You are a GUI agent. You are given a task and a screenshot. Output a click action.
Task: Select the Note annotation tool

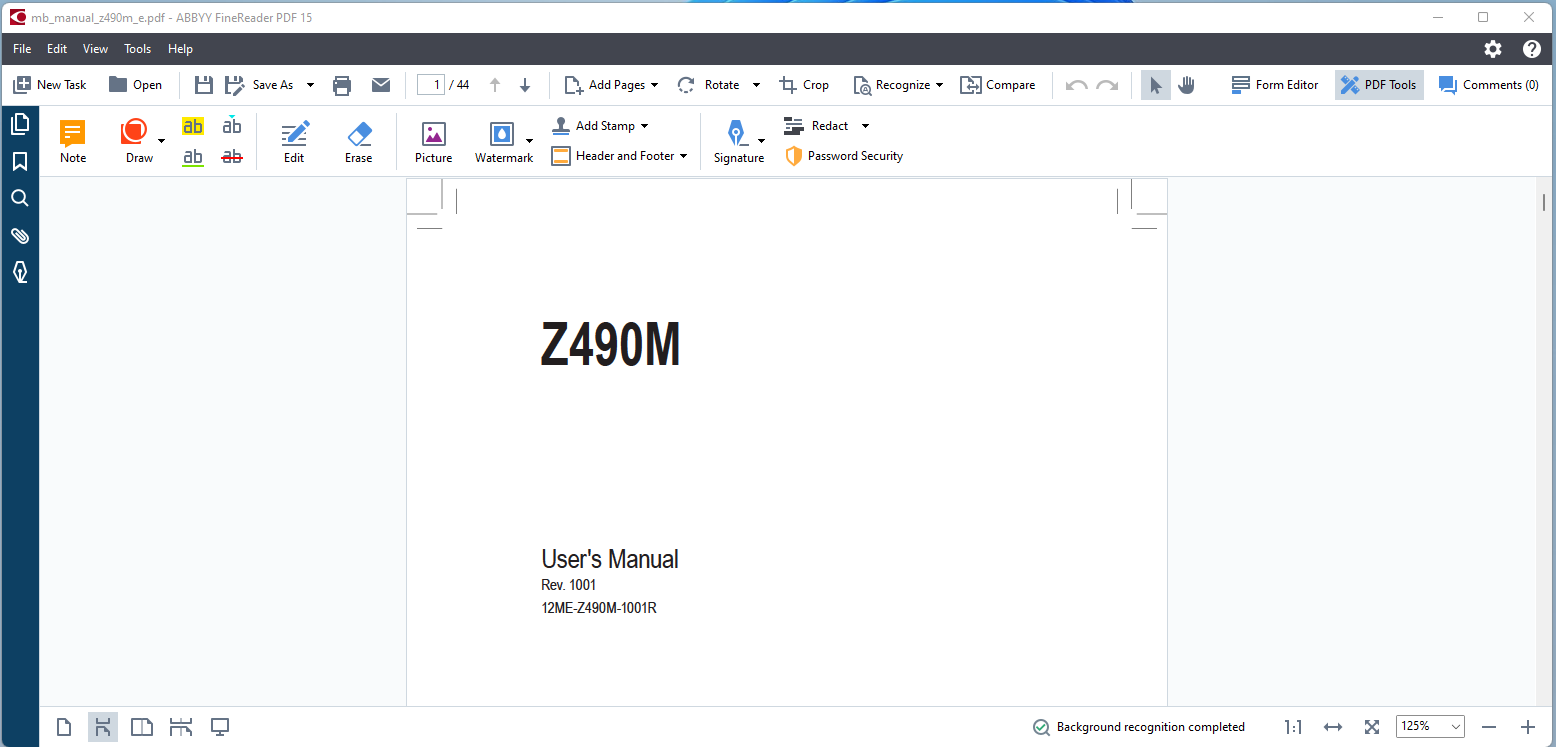73,141
